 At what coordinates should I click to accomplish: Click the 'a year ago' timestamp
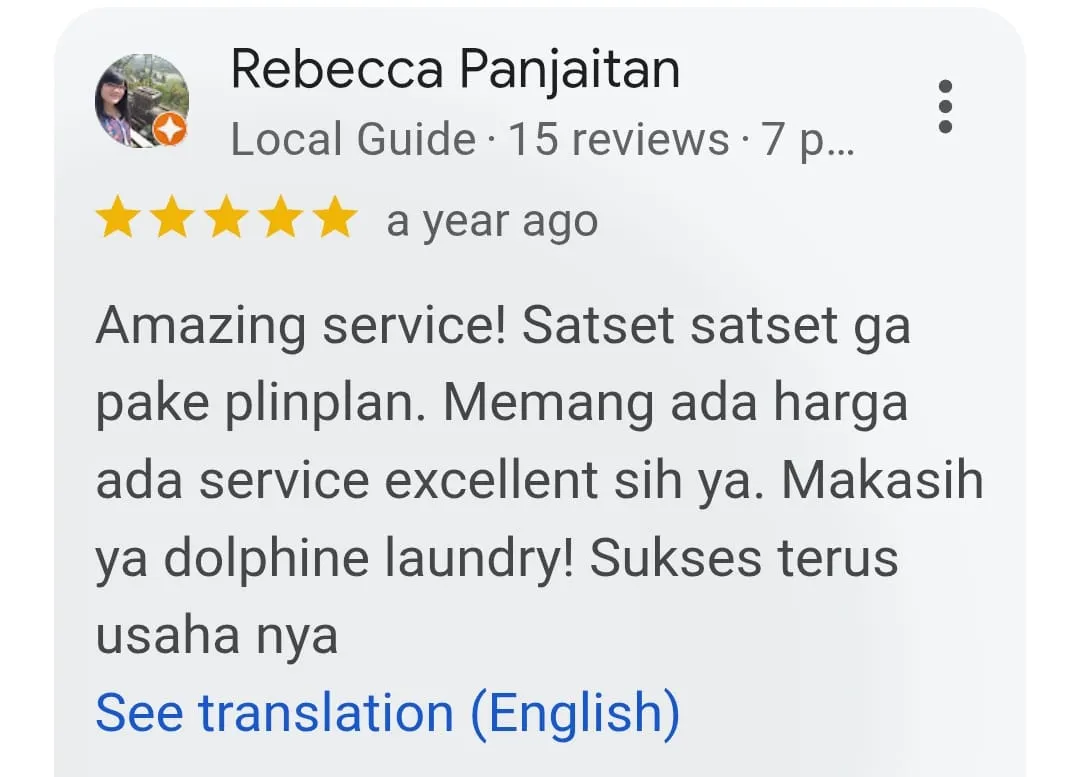point(492,222)
